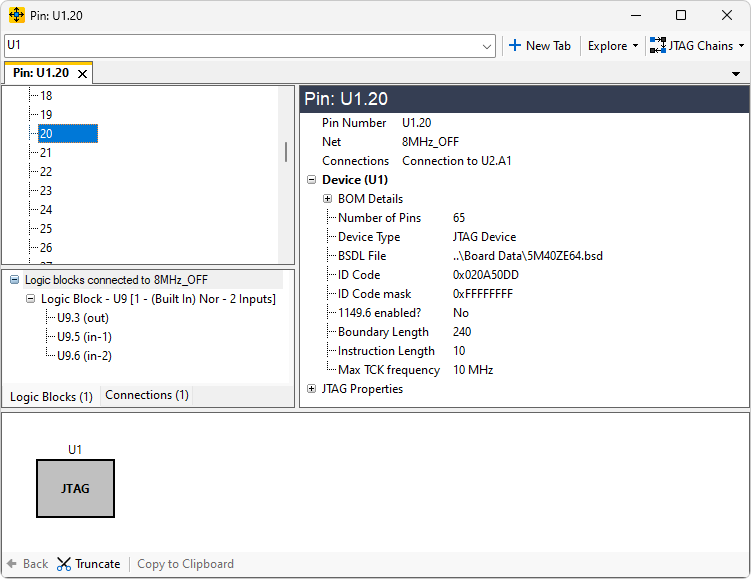Switch to the Connections (1) tab

point(146,395)
